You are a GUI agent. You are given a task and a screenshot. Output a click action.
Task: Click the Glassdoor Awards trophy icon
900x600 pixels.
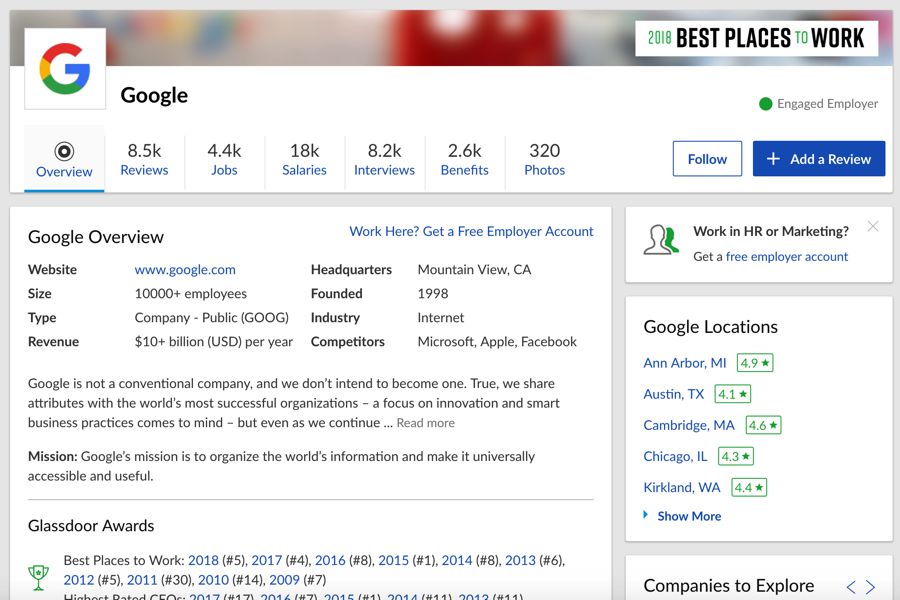click(38, 577)
